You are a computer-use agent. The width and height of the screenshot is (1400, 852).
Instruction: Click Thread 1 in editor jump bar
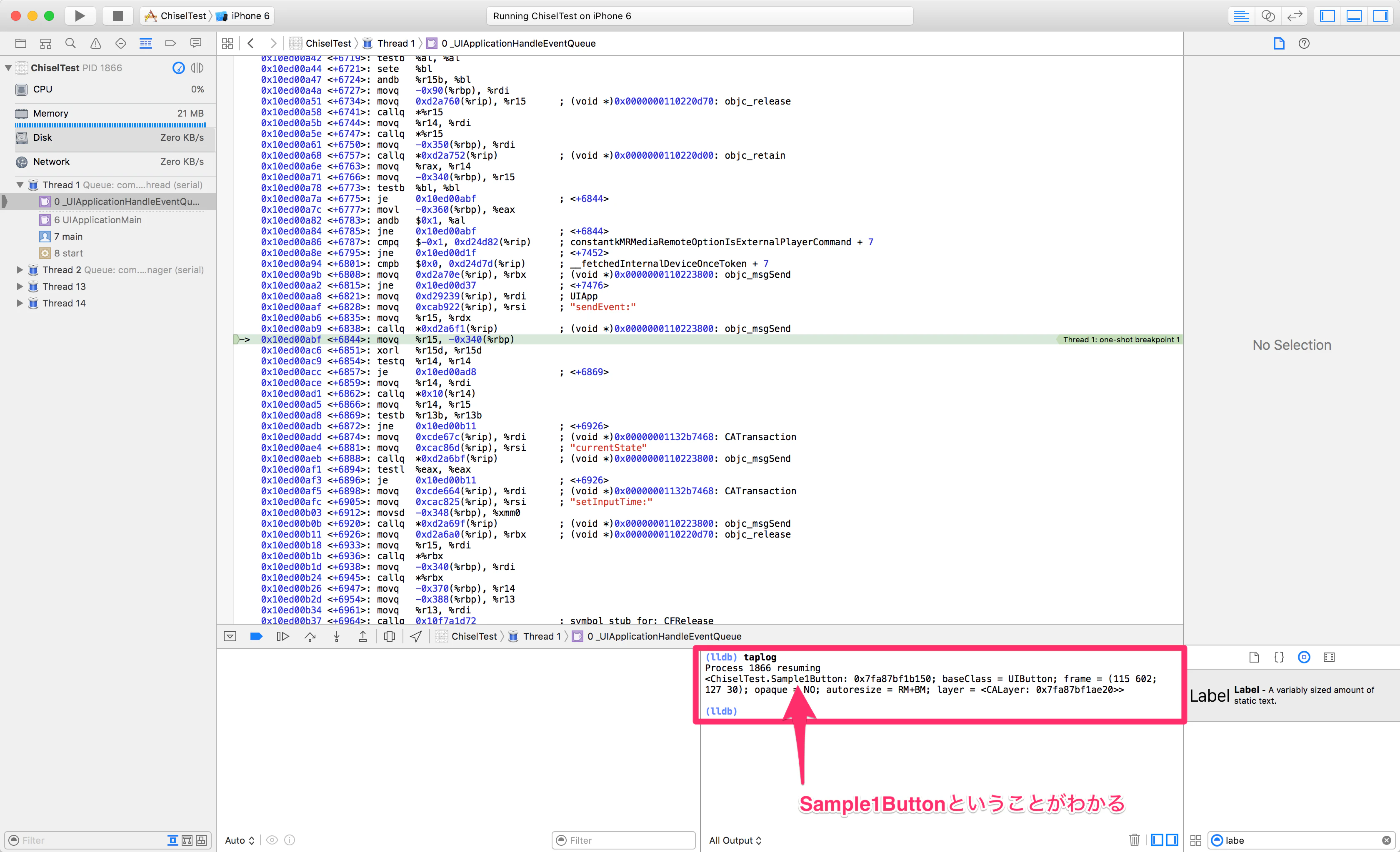click(389, 43)
